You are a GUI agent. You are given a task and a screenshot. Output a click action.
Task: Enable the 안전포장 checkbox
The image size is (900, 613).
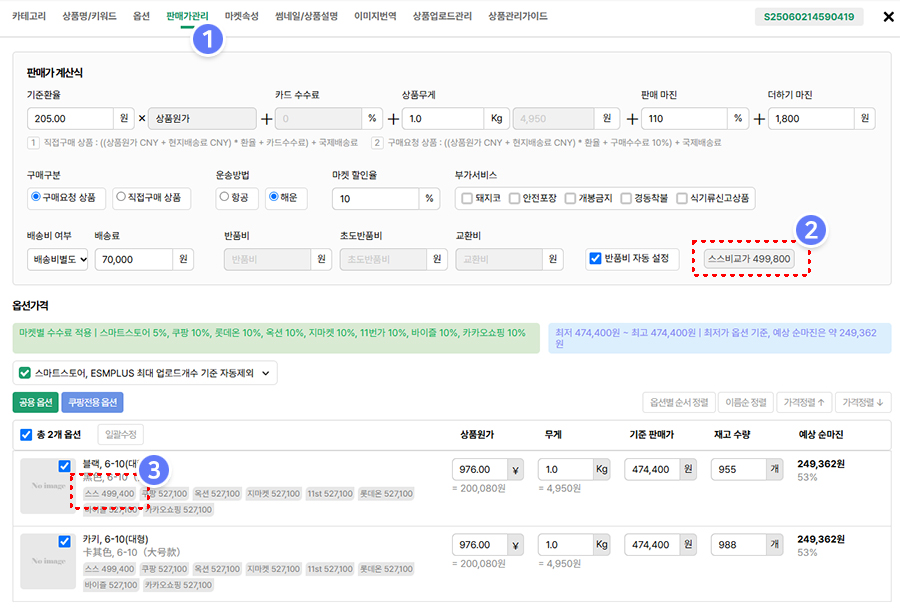click(514, 198)
